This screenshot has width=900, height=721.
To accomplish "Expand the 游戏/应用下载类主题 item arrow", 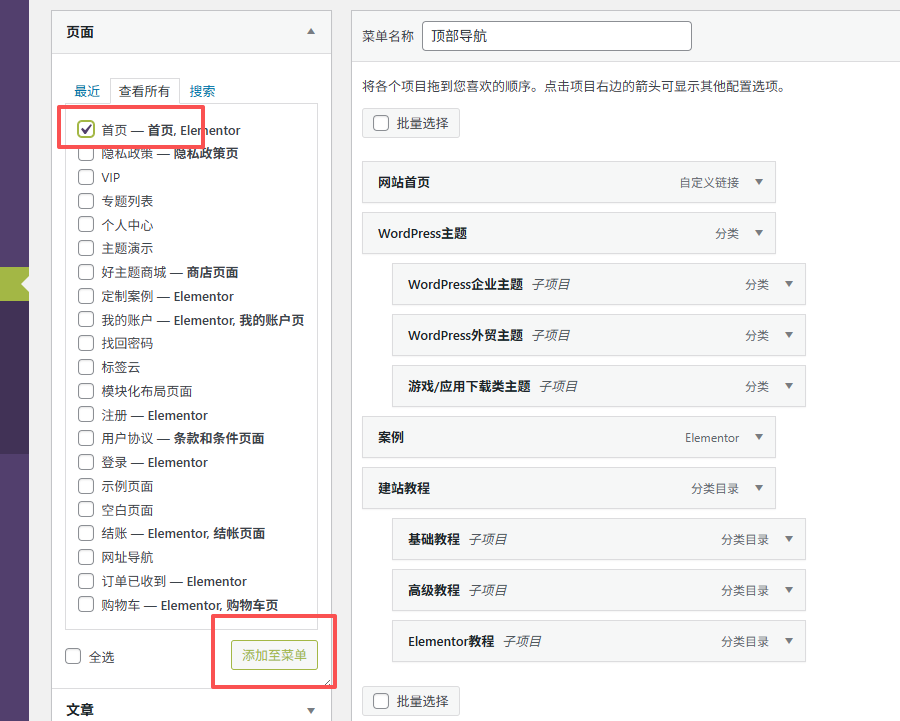I will pos(789,386).
